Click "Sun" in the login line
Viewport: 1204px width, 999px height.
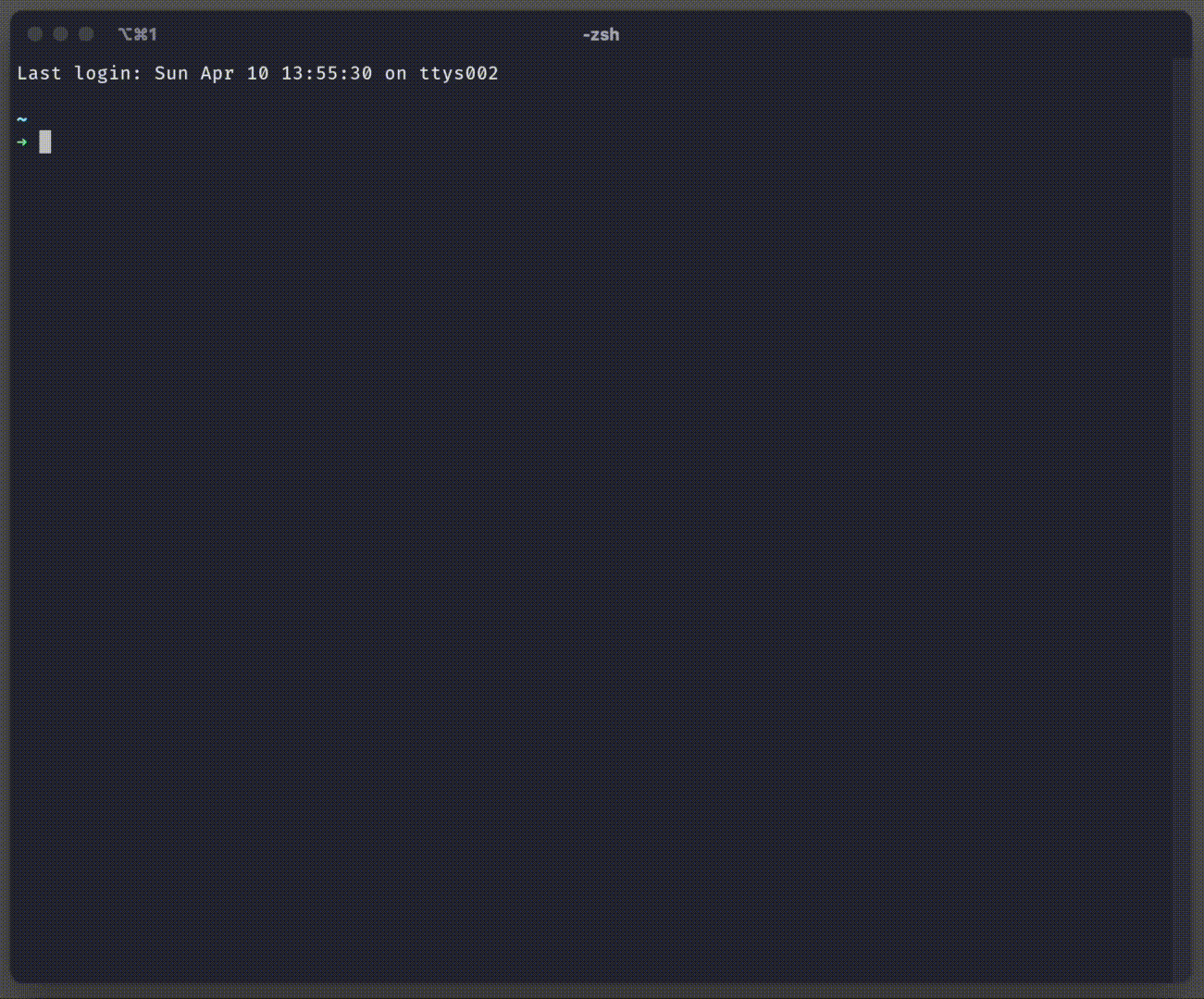coord(171,73)
